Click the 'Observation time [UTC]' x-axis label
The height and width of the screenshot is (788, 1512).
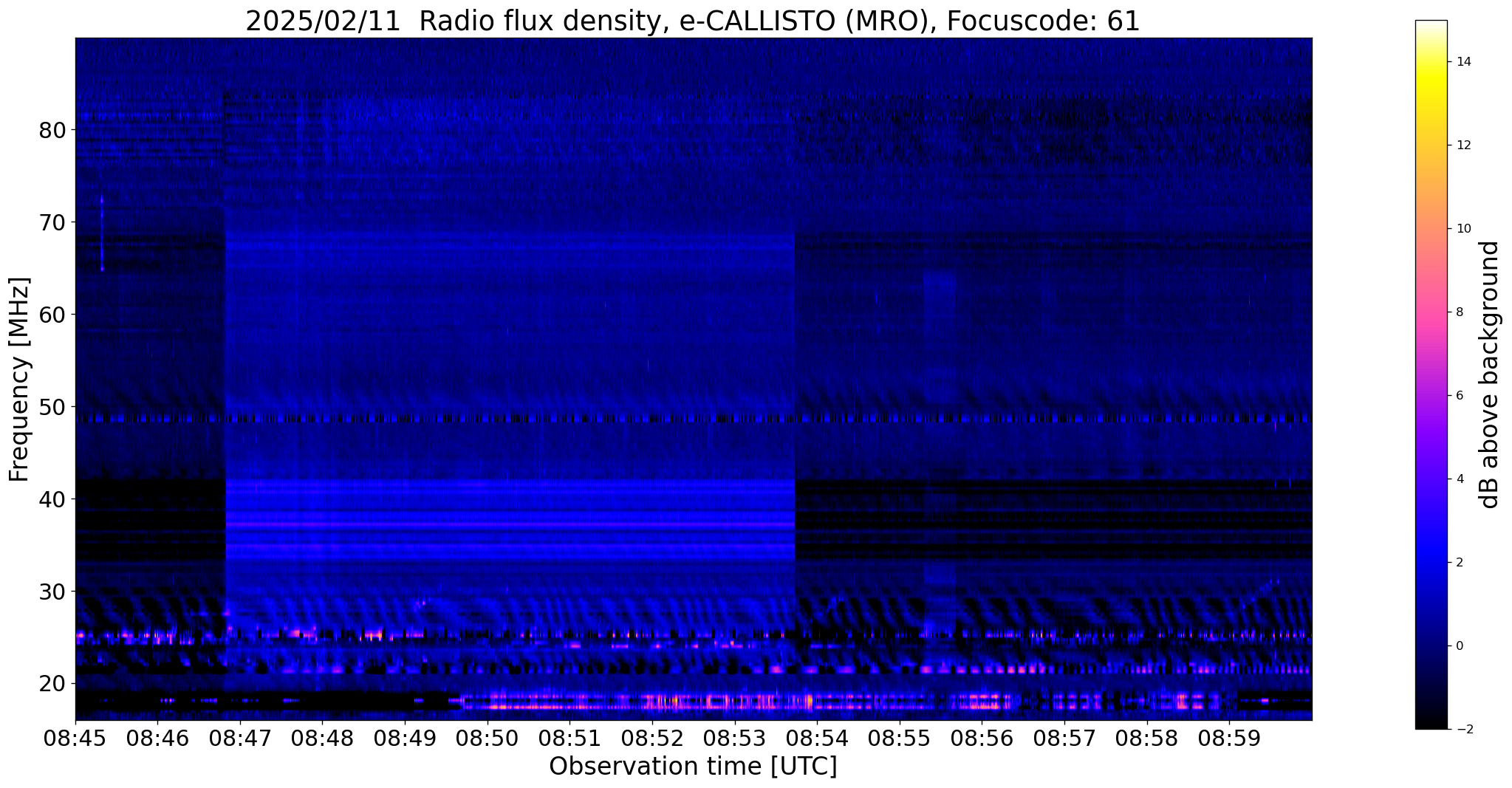(x=693, y=767)
